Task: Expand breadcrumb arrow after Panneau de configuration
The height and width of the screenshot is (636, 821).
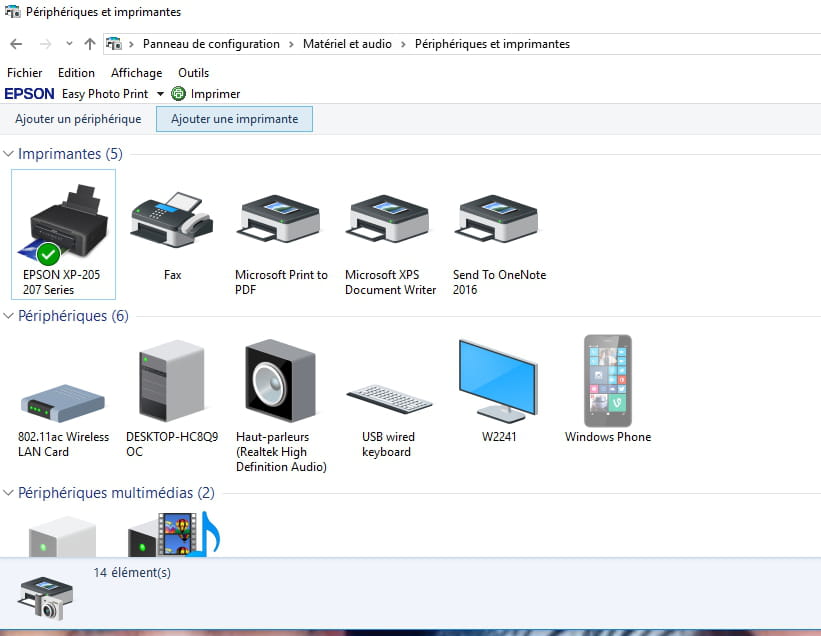Action: (291, 44)
